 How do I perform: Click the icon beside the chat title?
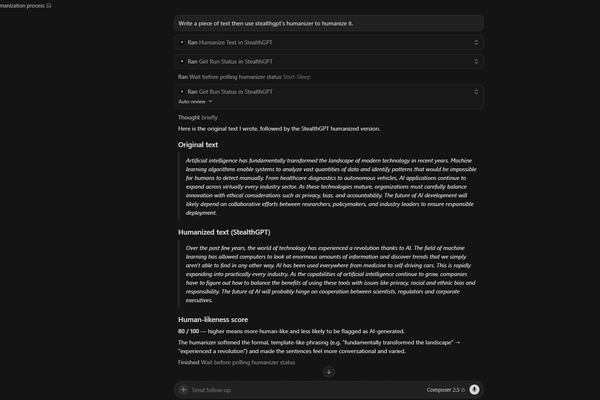tap(49, 5)
